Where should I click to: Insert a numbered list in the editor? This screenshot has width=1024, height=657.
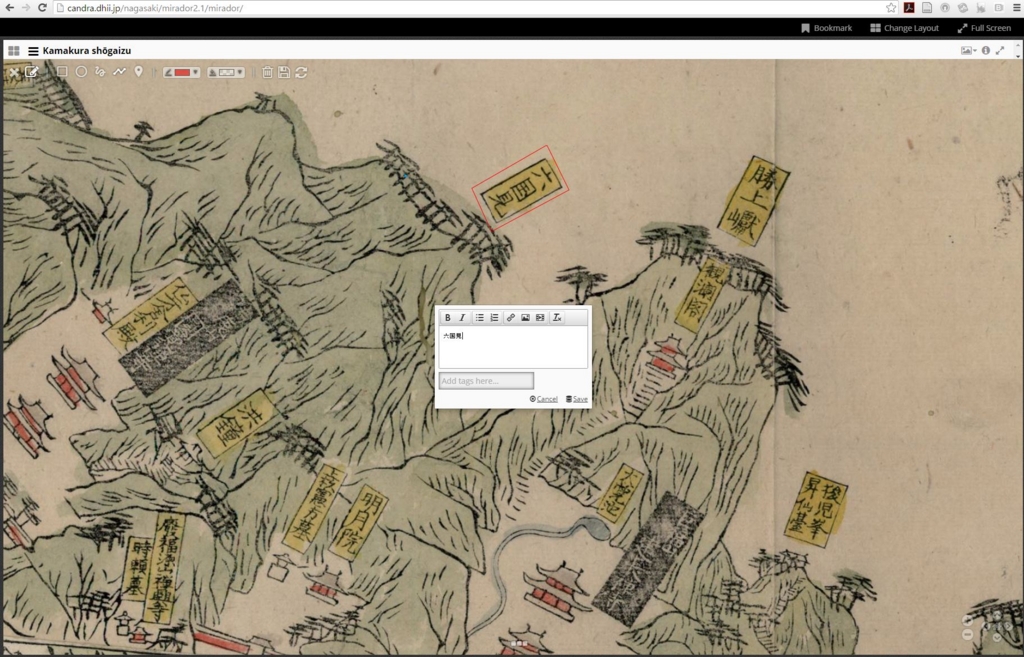494,317
